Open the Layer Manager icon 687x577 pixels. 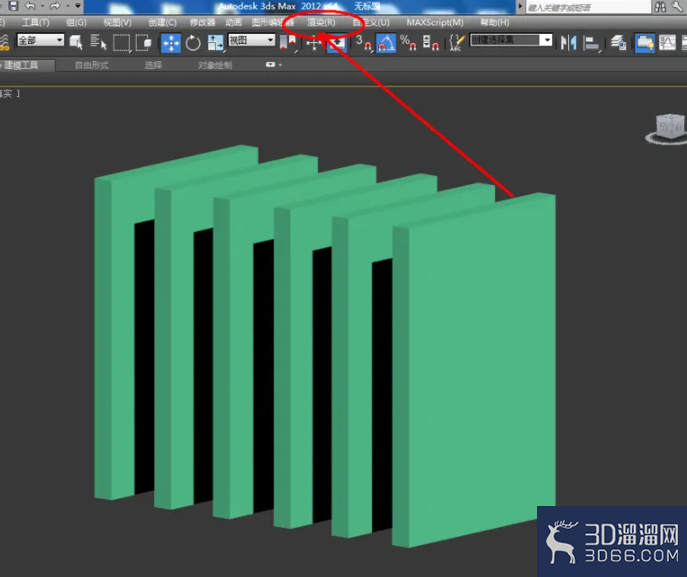tap(618, 43)
